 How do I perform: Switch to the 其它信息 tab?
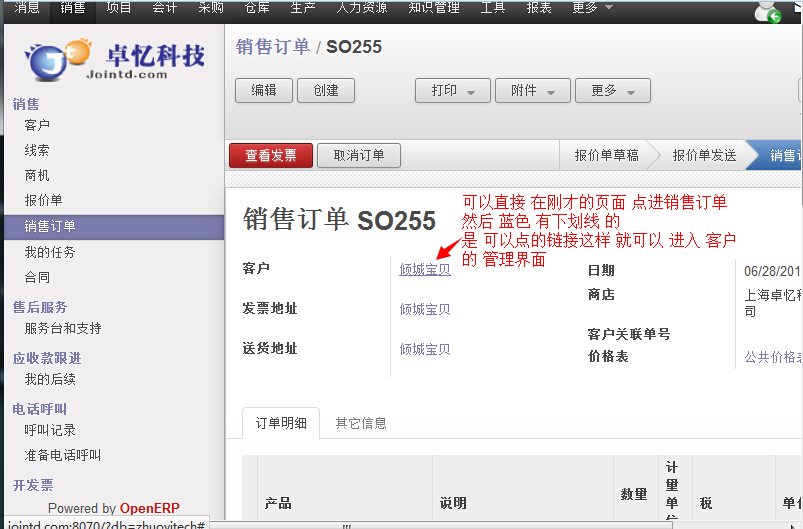[361, 423]
